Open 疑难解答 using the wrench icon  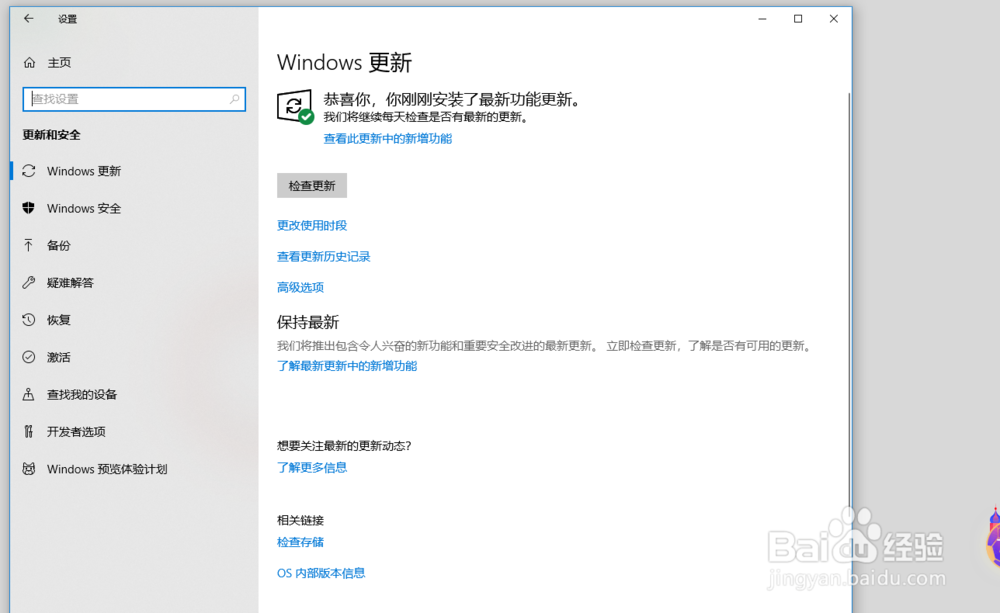28,282
